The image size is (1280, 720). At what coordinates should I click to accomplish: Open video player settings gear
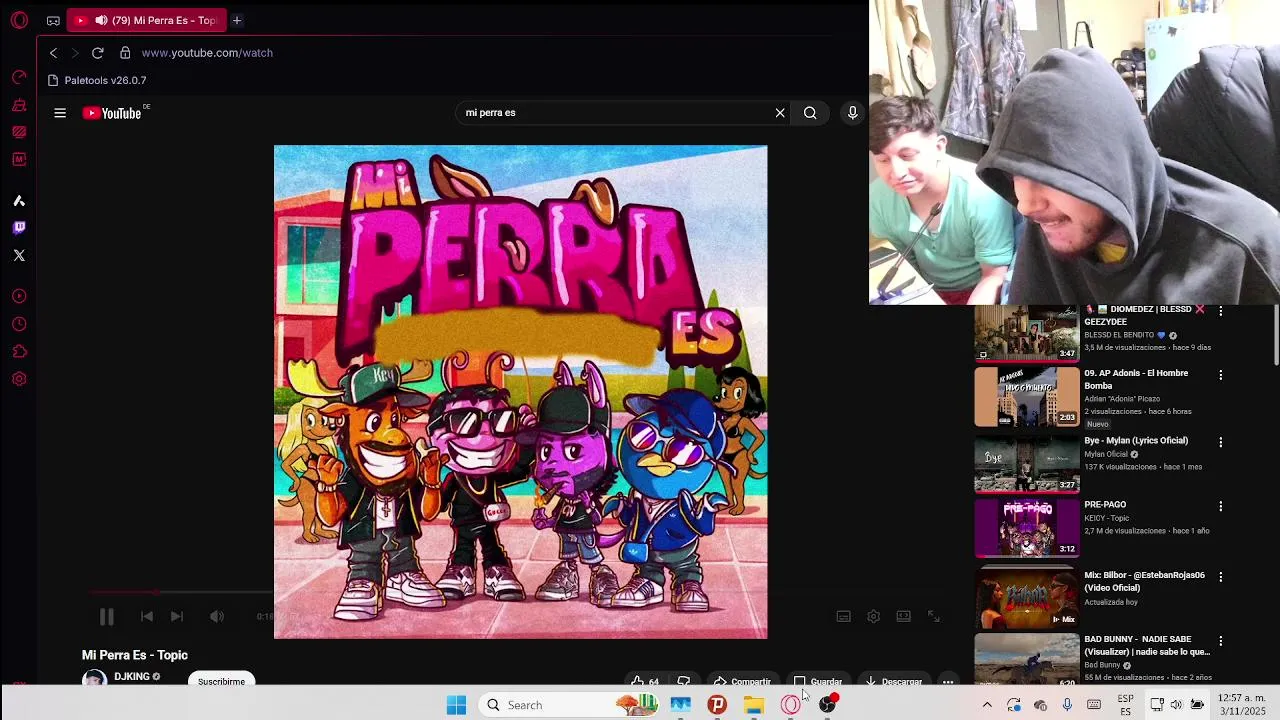[x=873, y=617]
